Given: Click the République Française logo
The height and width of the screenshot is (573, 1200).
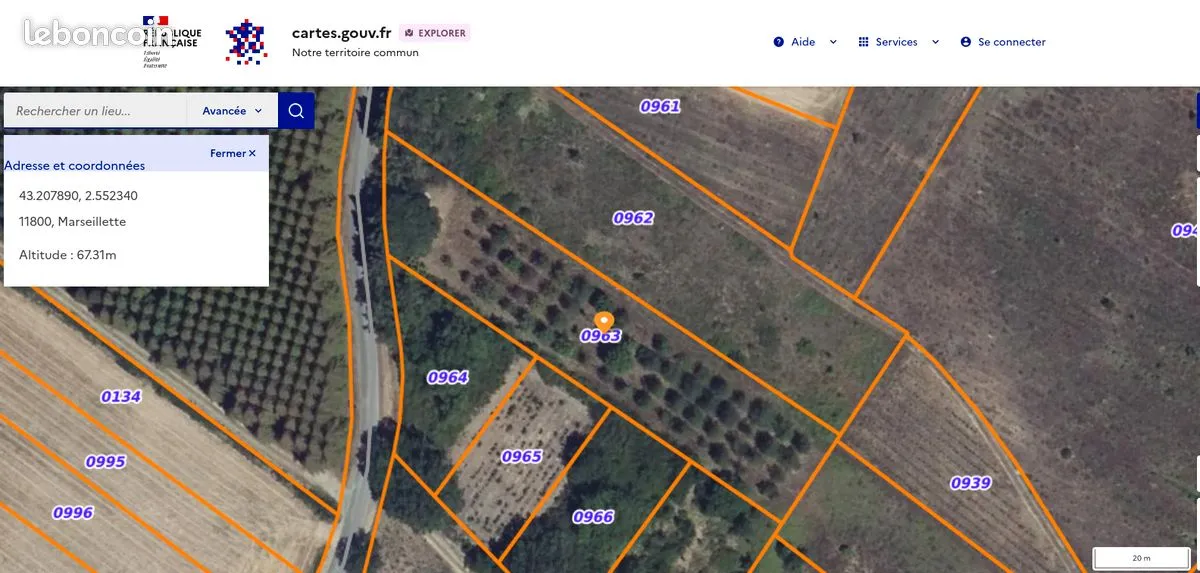Looking at the screenshot, I should [171, 42].
